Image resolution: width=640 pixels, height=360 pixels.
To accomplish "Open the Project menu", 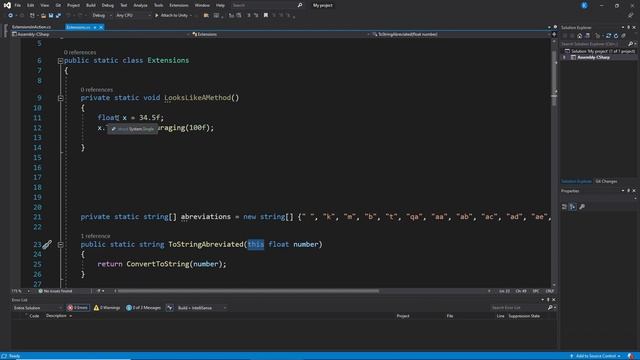I will point(73,5).
